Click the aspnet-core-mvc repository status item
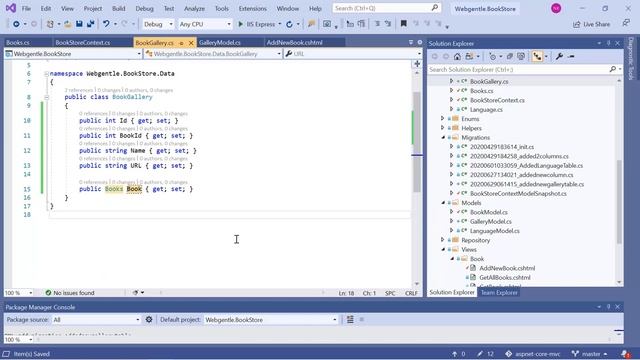 click(533, 354)
